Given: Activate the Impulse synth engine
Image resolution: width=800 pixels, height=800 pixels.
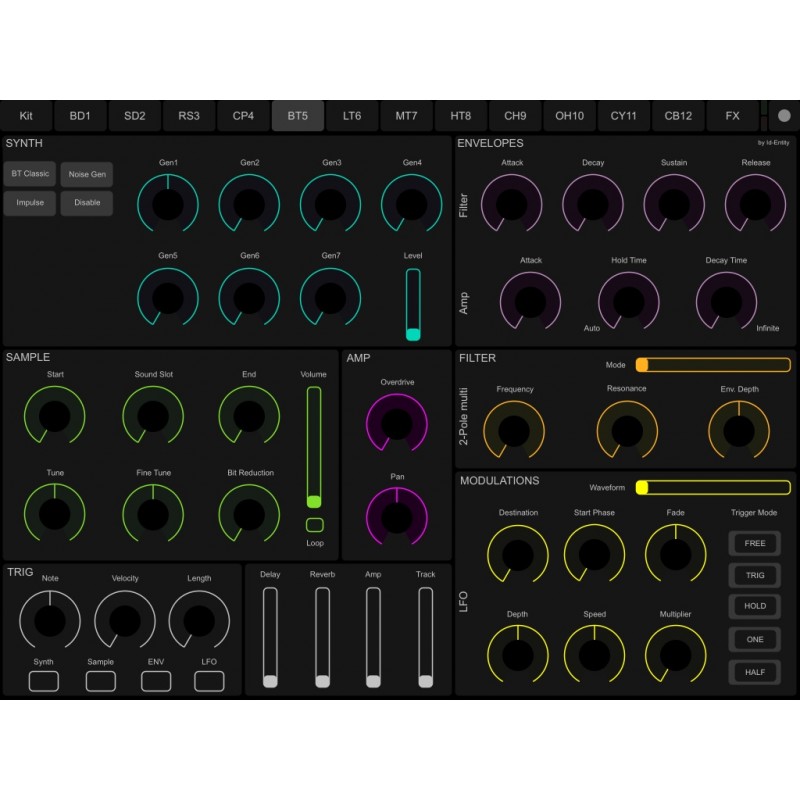Looking at the screenshot, I should tap(29, 203).
